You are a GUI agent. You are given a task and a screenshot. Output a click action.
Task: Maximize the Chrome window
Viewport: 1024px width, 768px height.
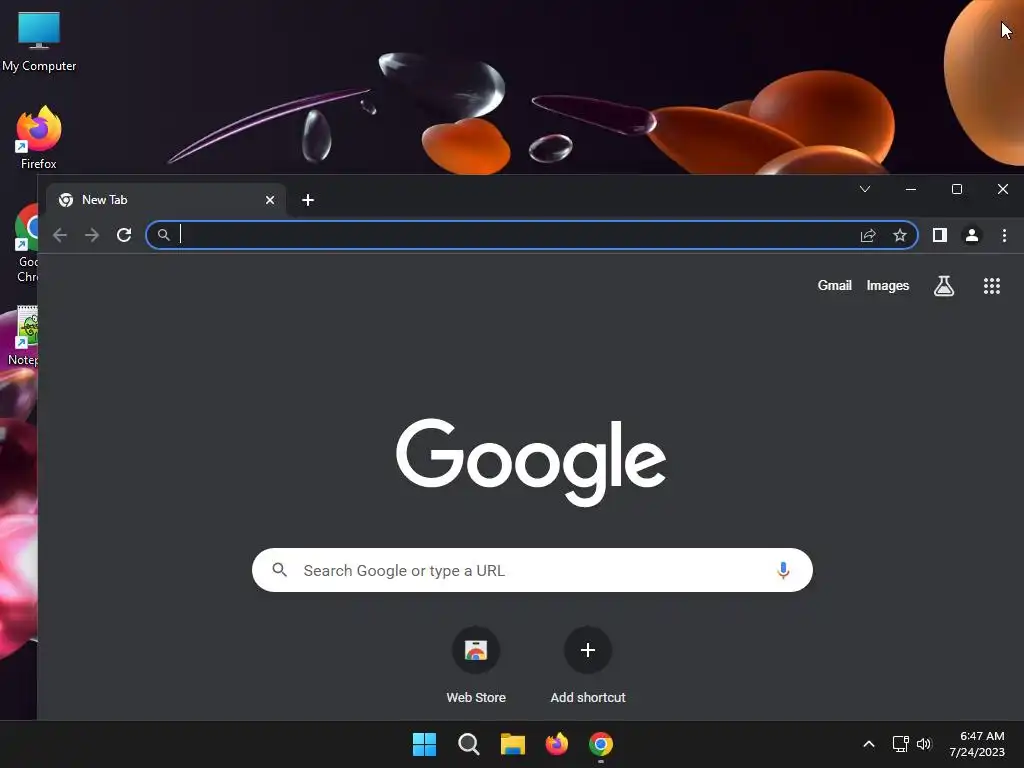(x=957, y=189)
